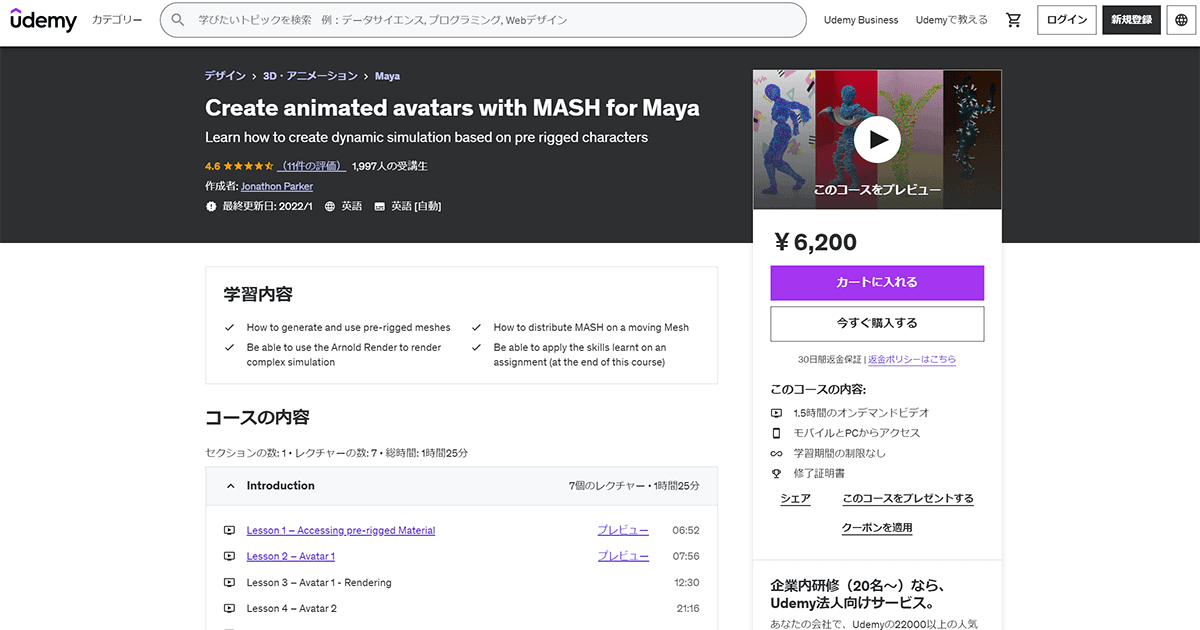Click the last-updated badge icon
The height and width of the screenshot is (630, 1200).
(211, 206)
